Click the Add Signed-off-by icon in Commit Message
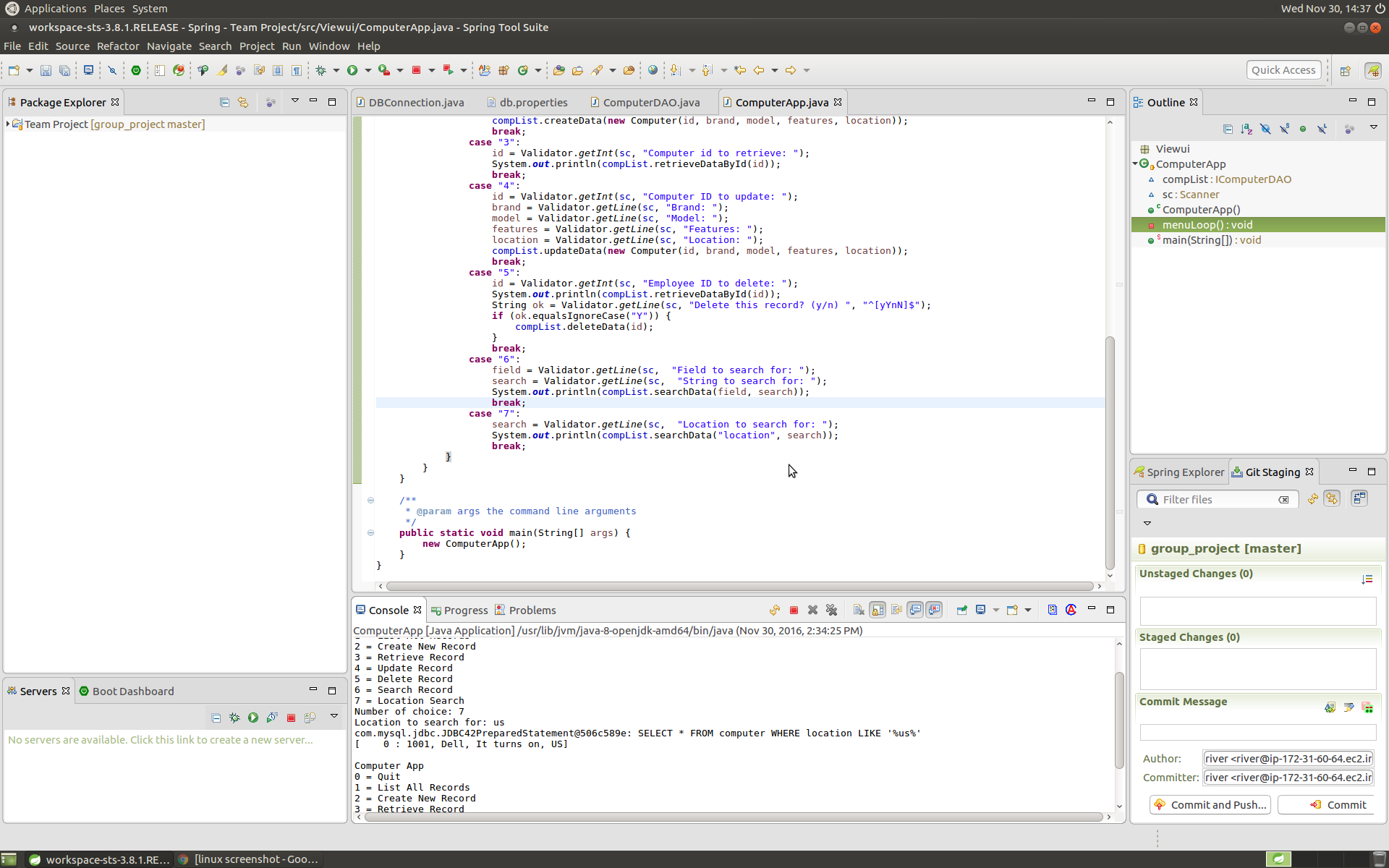 click(x=1348, y=707)
